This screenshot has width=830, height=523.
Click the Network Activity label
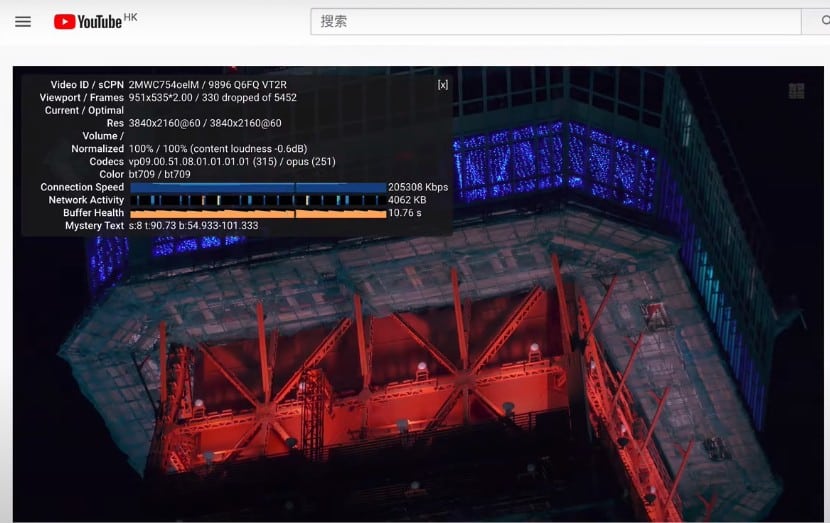86,200
